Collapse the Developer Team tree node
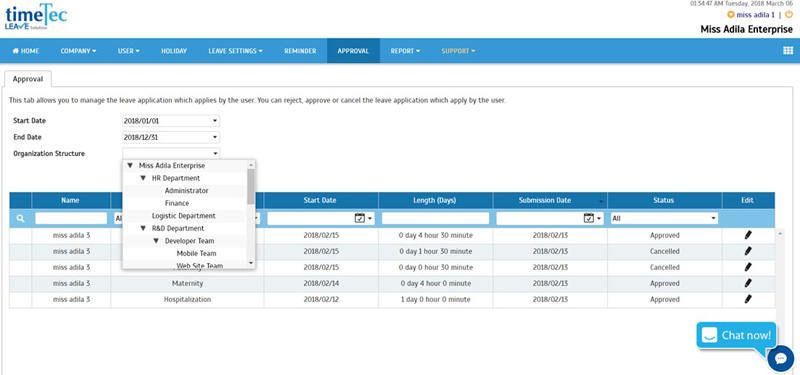The height and width of the screenshot is (375, 800). click(156, 241)
